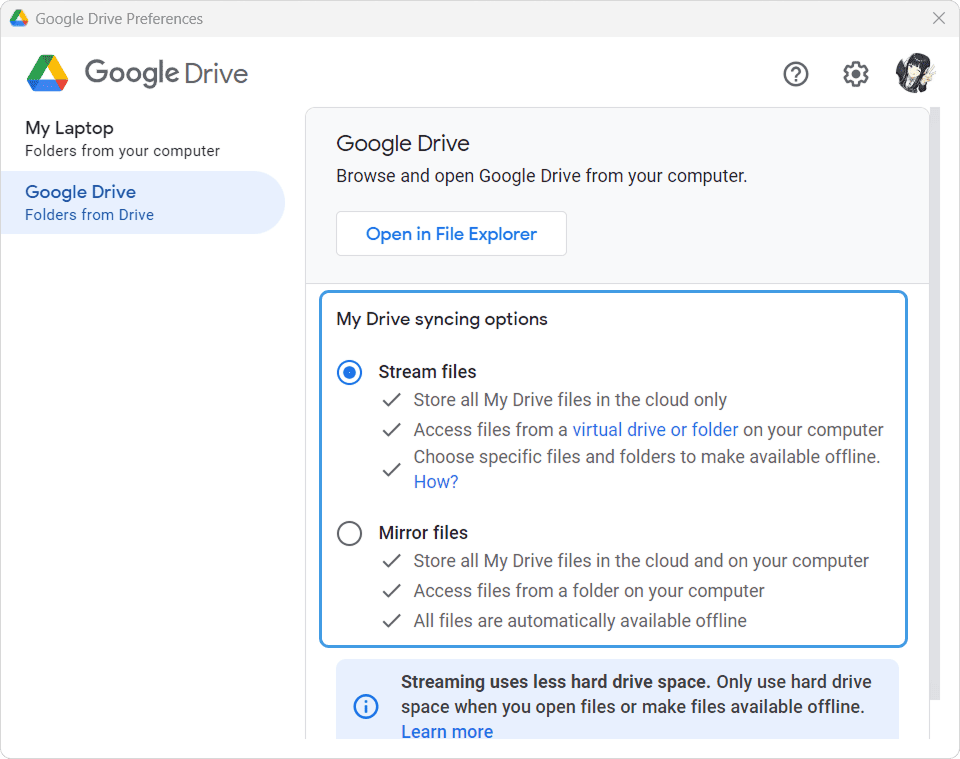Click the 'Google Drive Preferences' window title
This screenshot has height=759, width=960.
(119, 19)
